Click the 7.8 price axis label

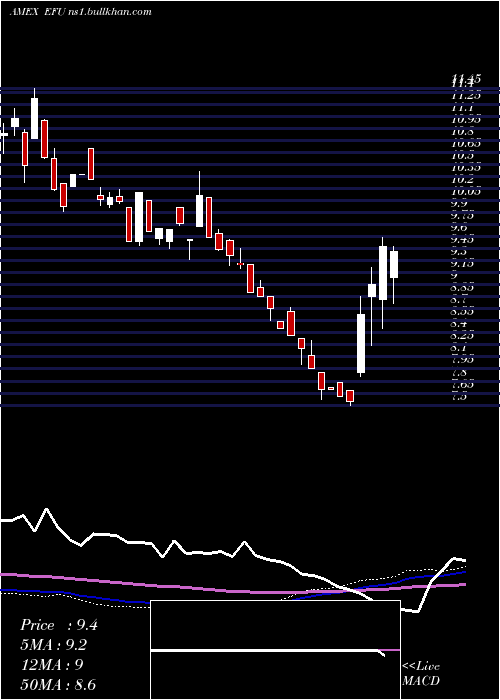tap(461, 372)
